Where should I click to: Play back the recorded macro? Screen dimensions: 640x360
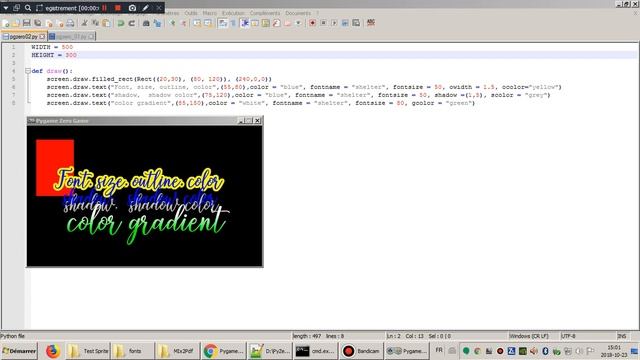(334, 23)
